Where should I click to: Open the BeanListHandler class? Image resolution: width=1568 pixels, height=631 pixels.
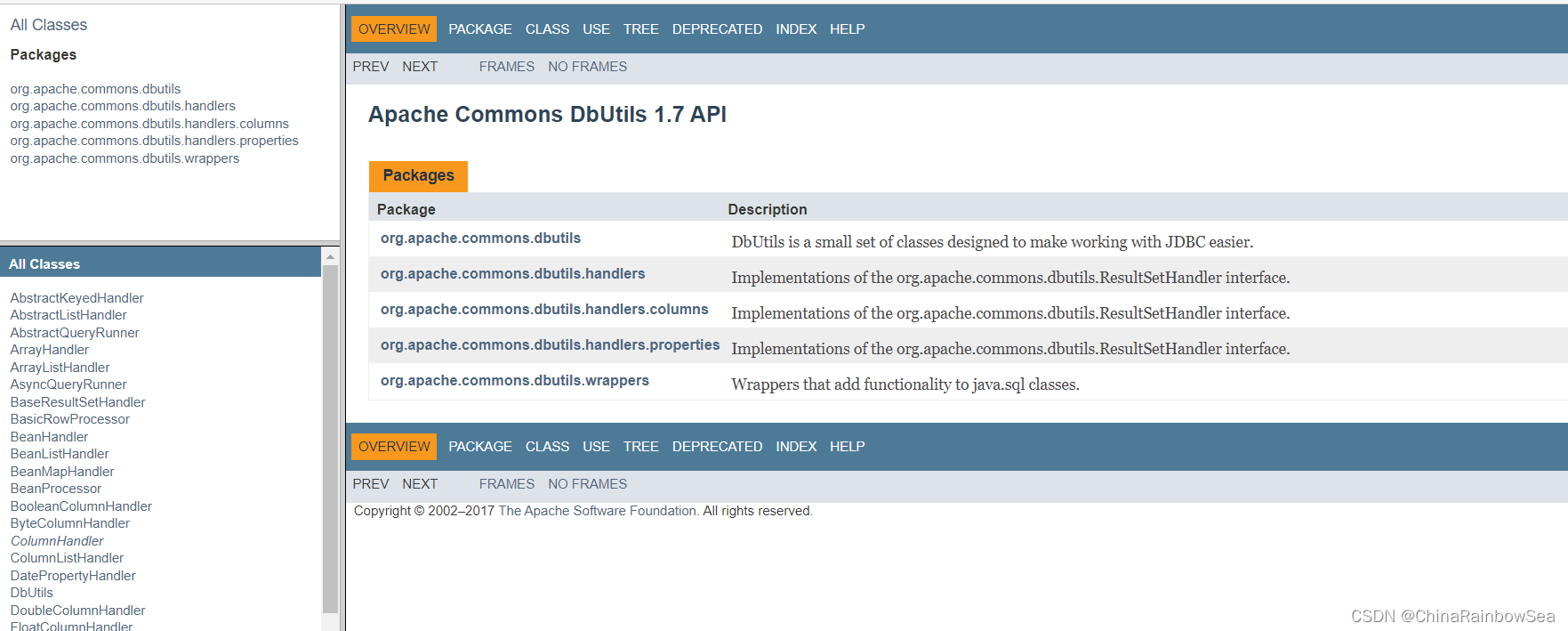pyautogui.click(x=60, y=454)
